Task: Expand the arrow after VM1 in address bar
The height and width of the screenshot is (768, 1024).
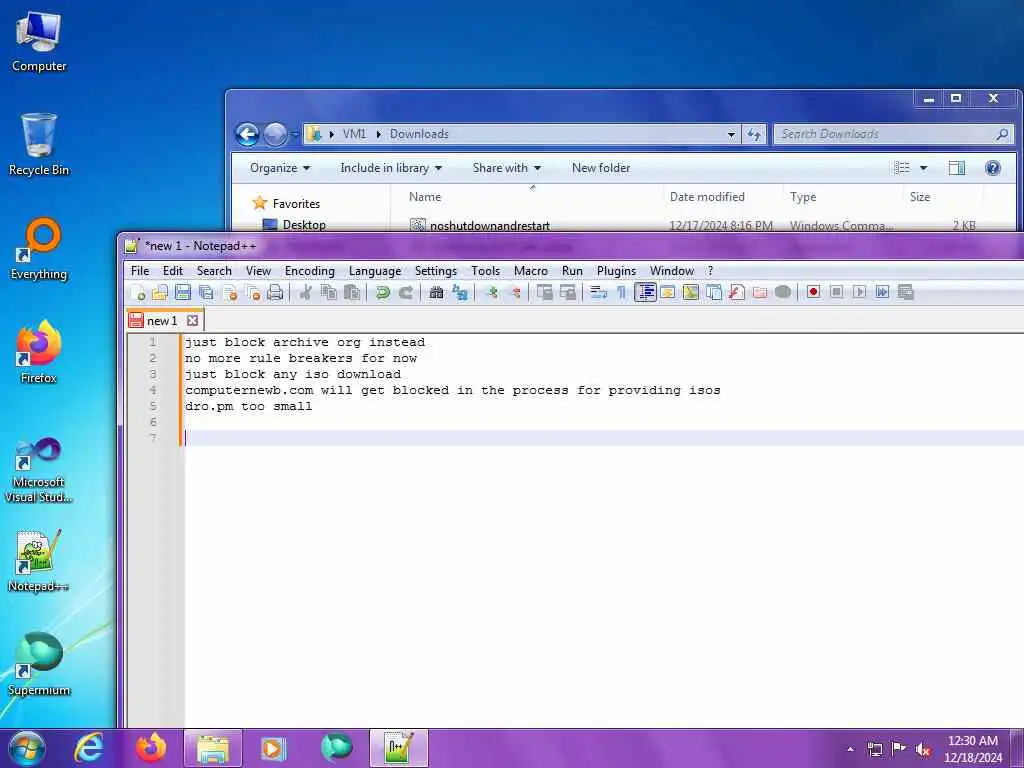Action: click(379, 134)
